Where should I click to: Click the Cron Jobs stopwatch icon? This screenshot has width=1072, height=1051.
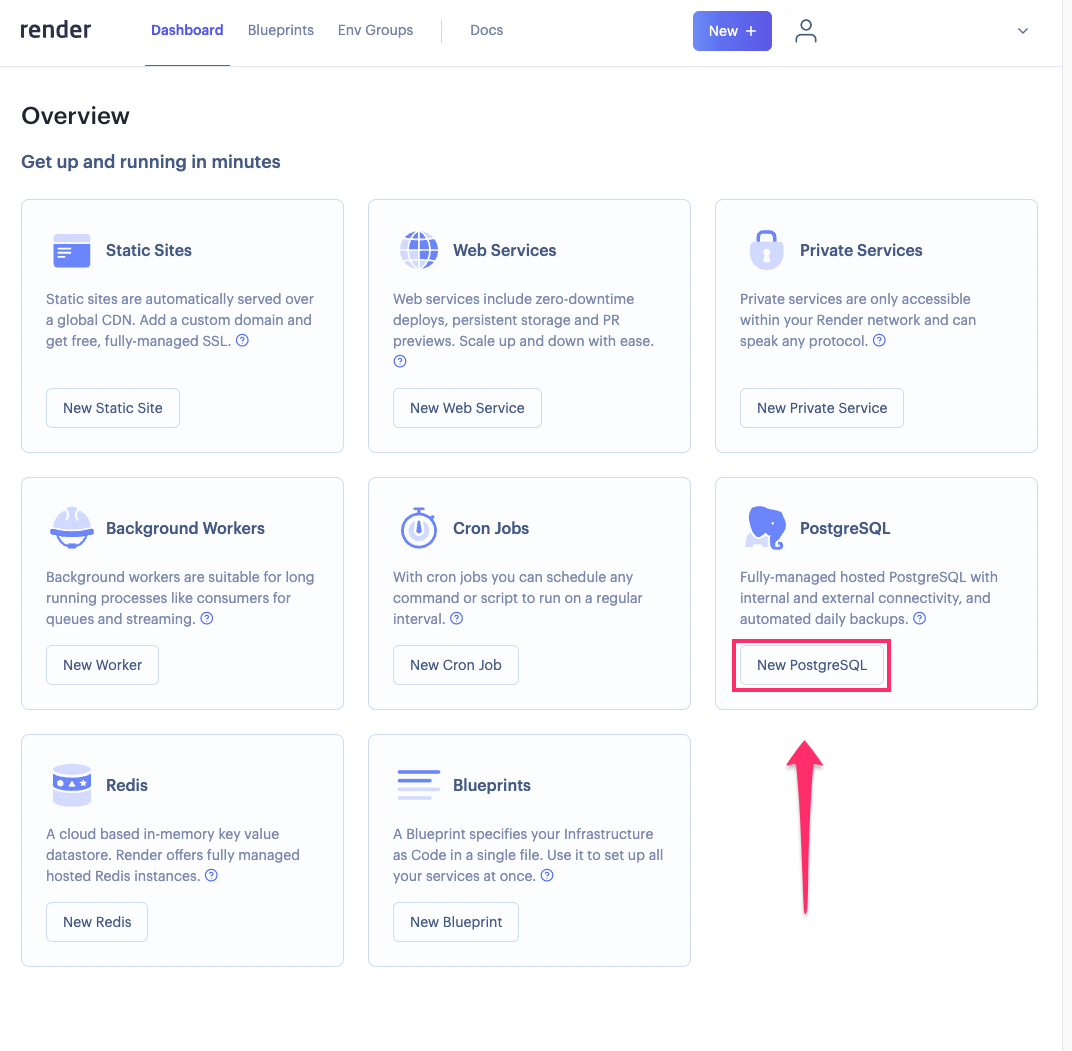(x=419, y=527)
